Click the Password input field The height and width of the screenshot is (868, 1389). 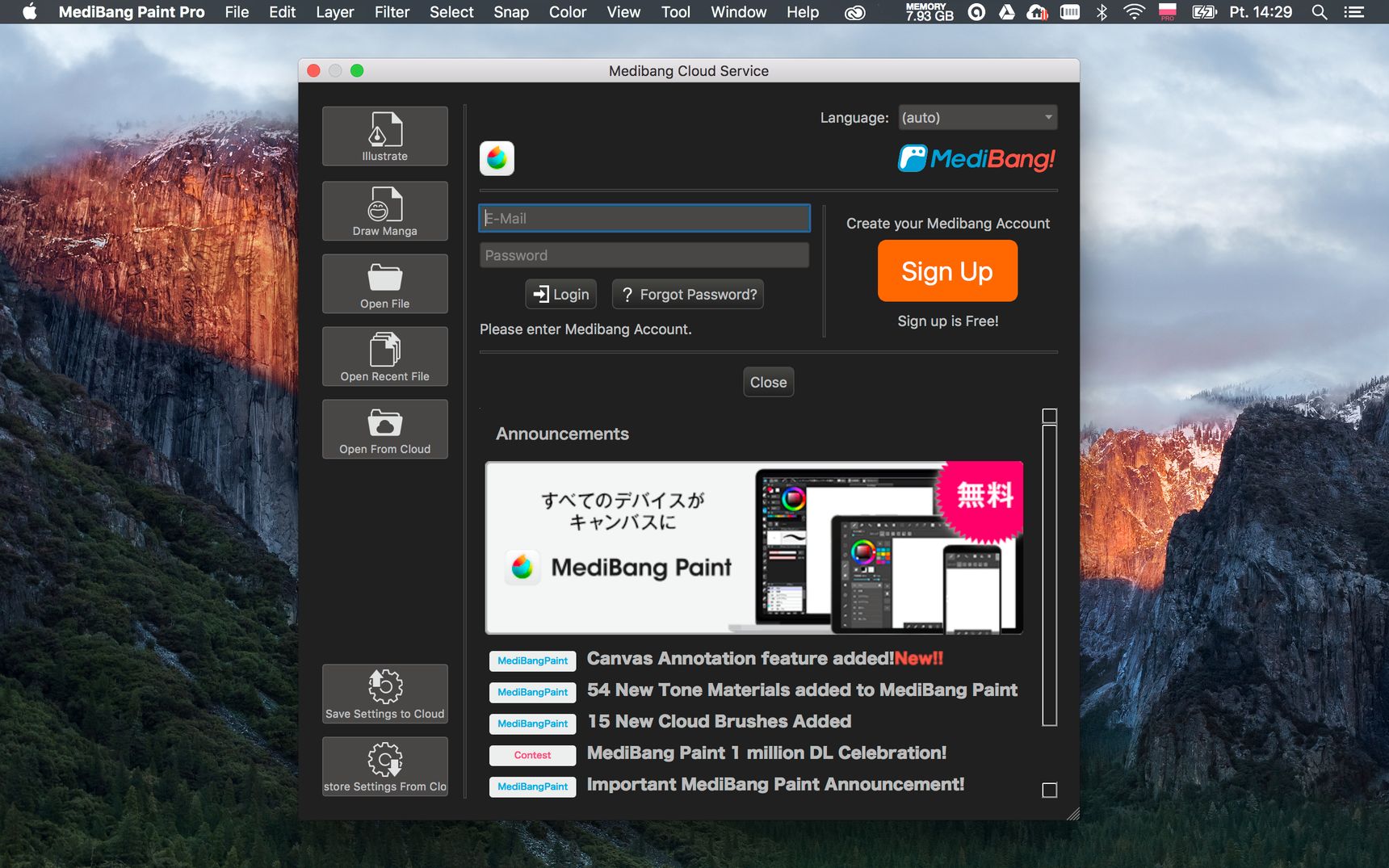point(644,255)
